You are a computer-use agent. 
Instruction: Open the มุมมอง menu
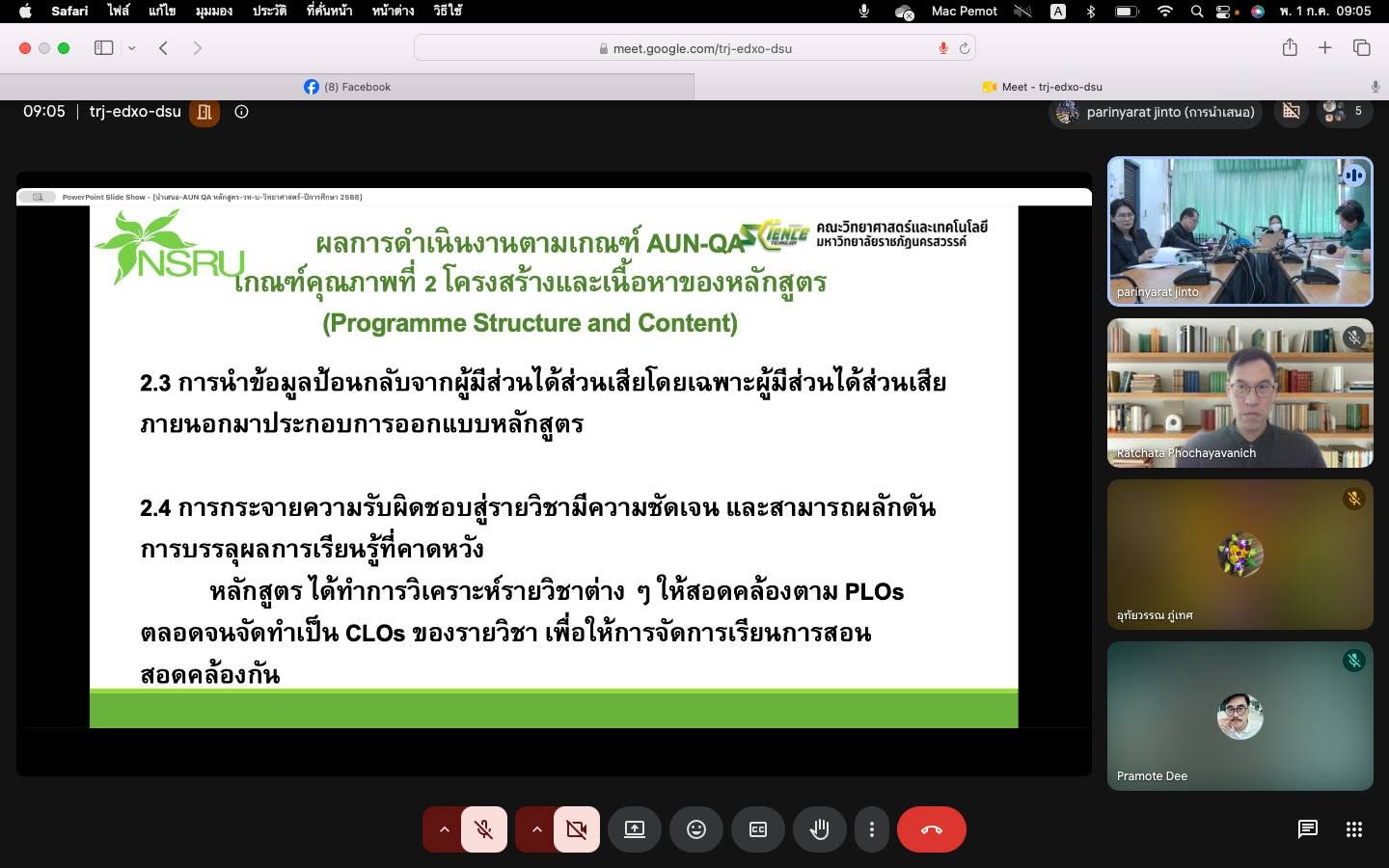coord(213,11)
